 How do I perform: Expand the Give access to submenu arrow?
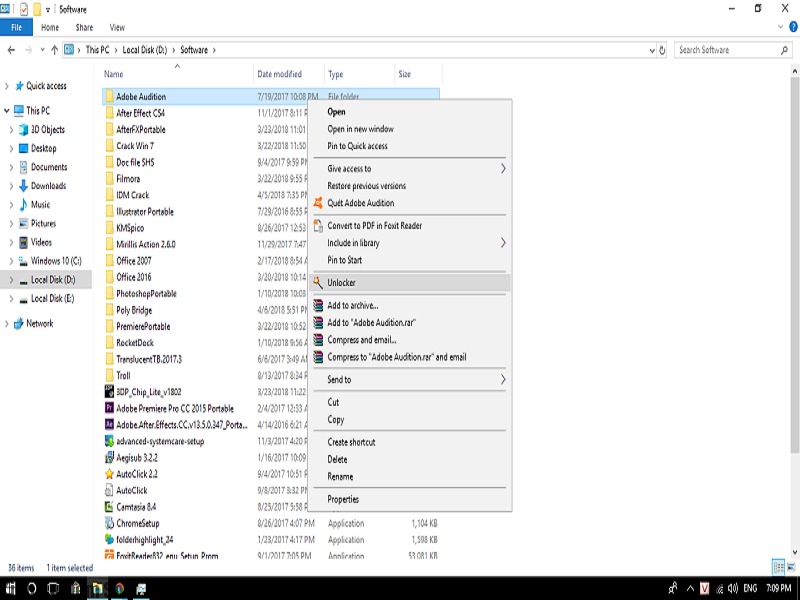pos(503,169)
